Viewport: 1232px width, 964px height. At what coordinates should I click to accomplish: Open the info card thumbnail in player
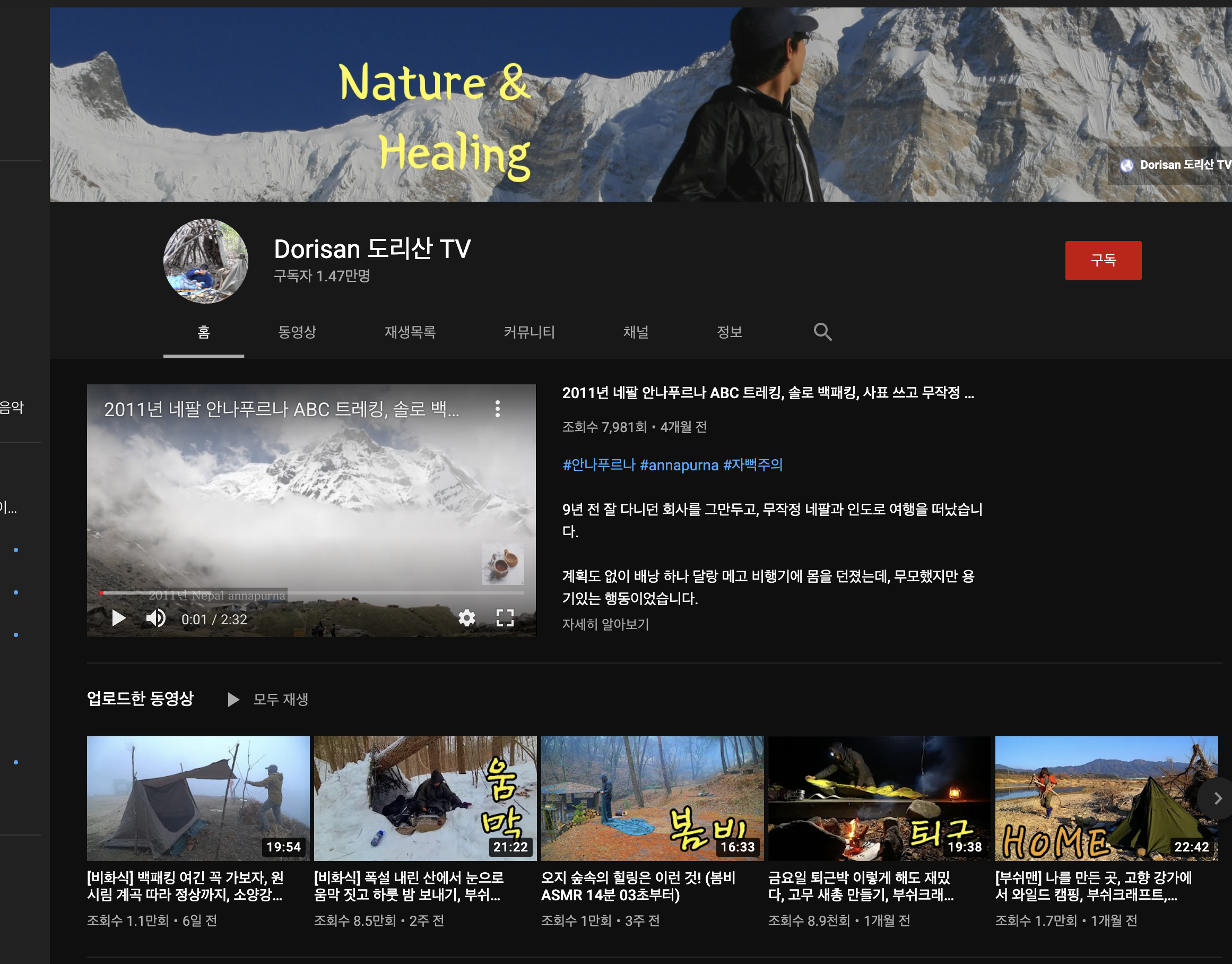tap(502, 564)
